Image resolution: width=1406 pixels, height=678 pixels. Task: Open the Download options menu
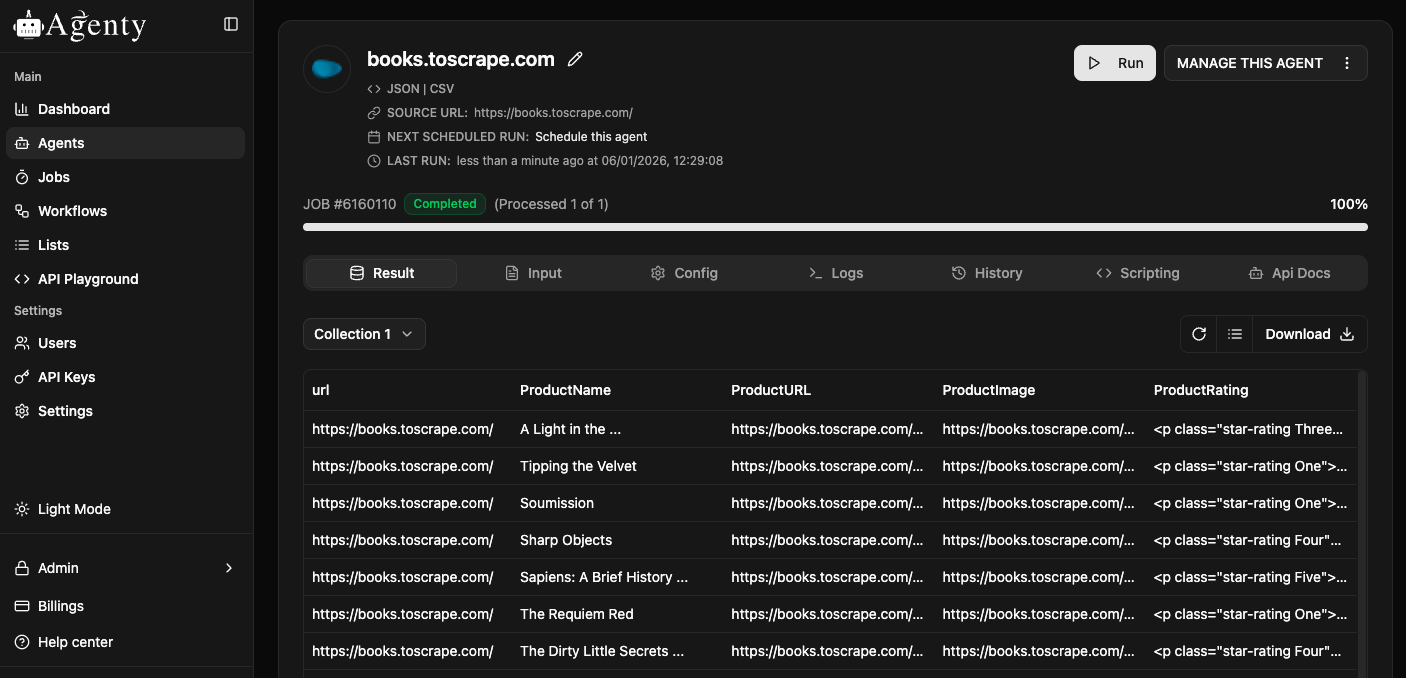point(1309,334)
